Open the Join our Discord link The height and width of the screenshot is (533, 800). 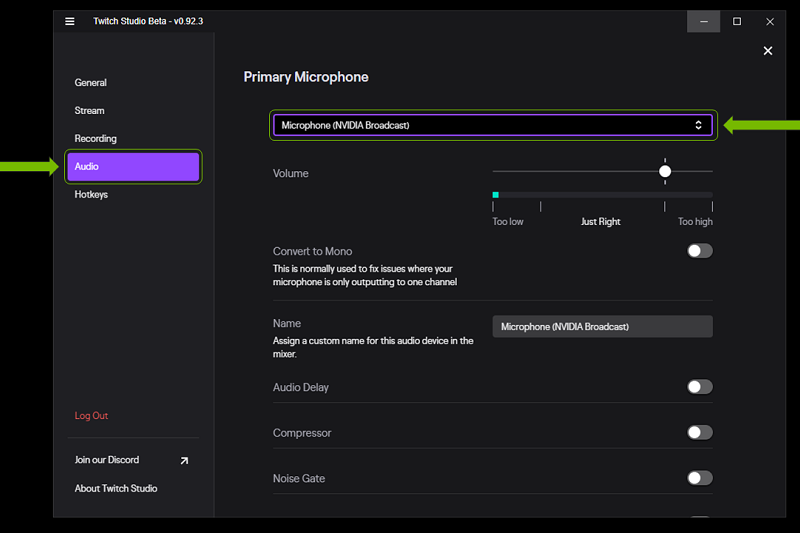click(x=107, y=460)
